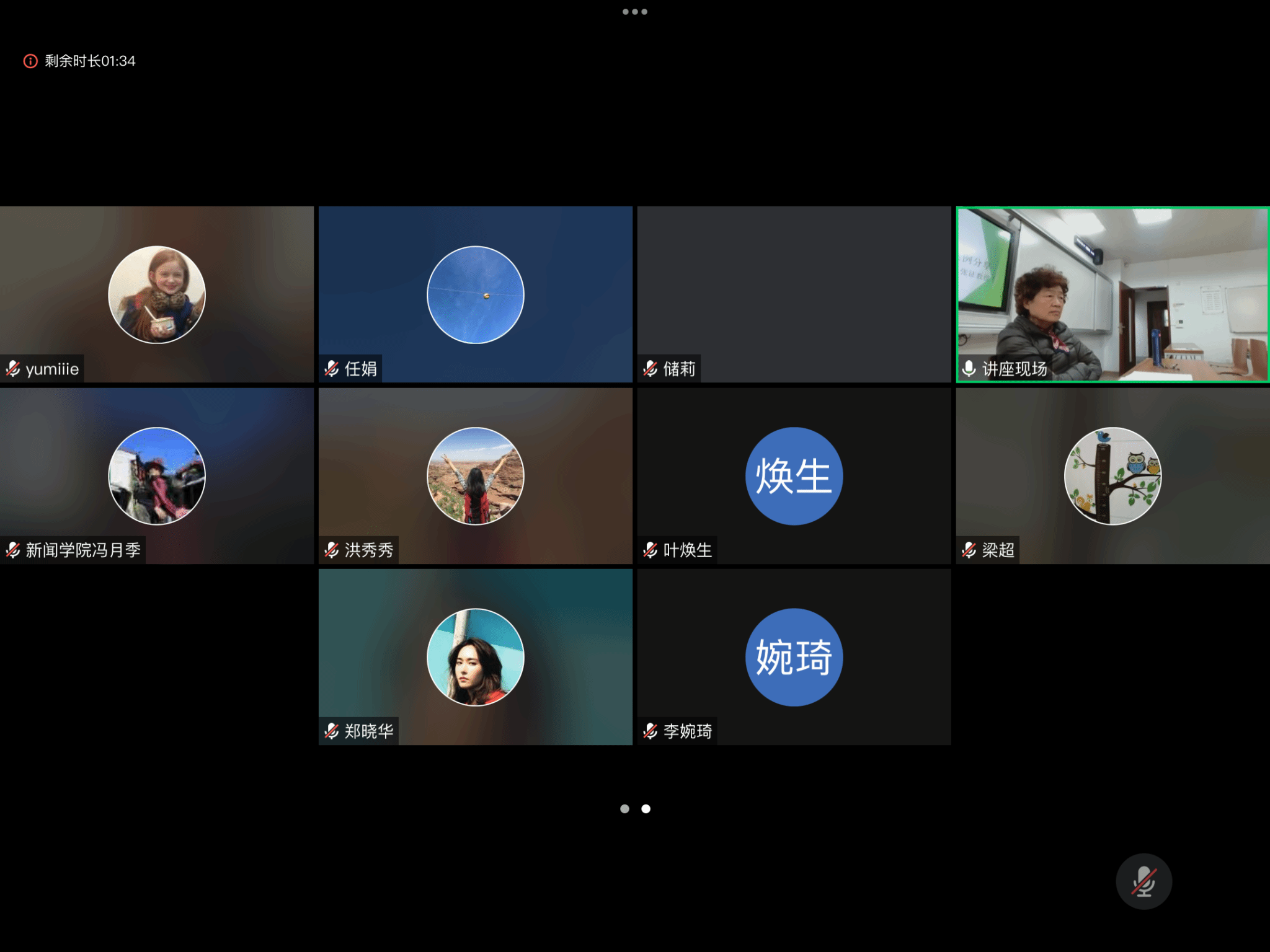1270x952 pixels.
Task: Click 郑晓华's profile photo
Action: tap(475, 657)
